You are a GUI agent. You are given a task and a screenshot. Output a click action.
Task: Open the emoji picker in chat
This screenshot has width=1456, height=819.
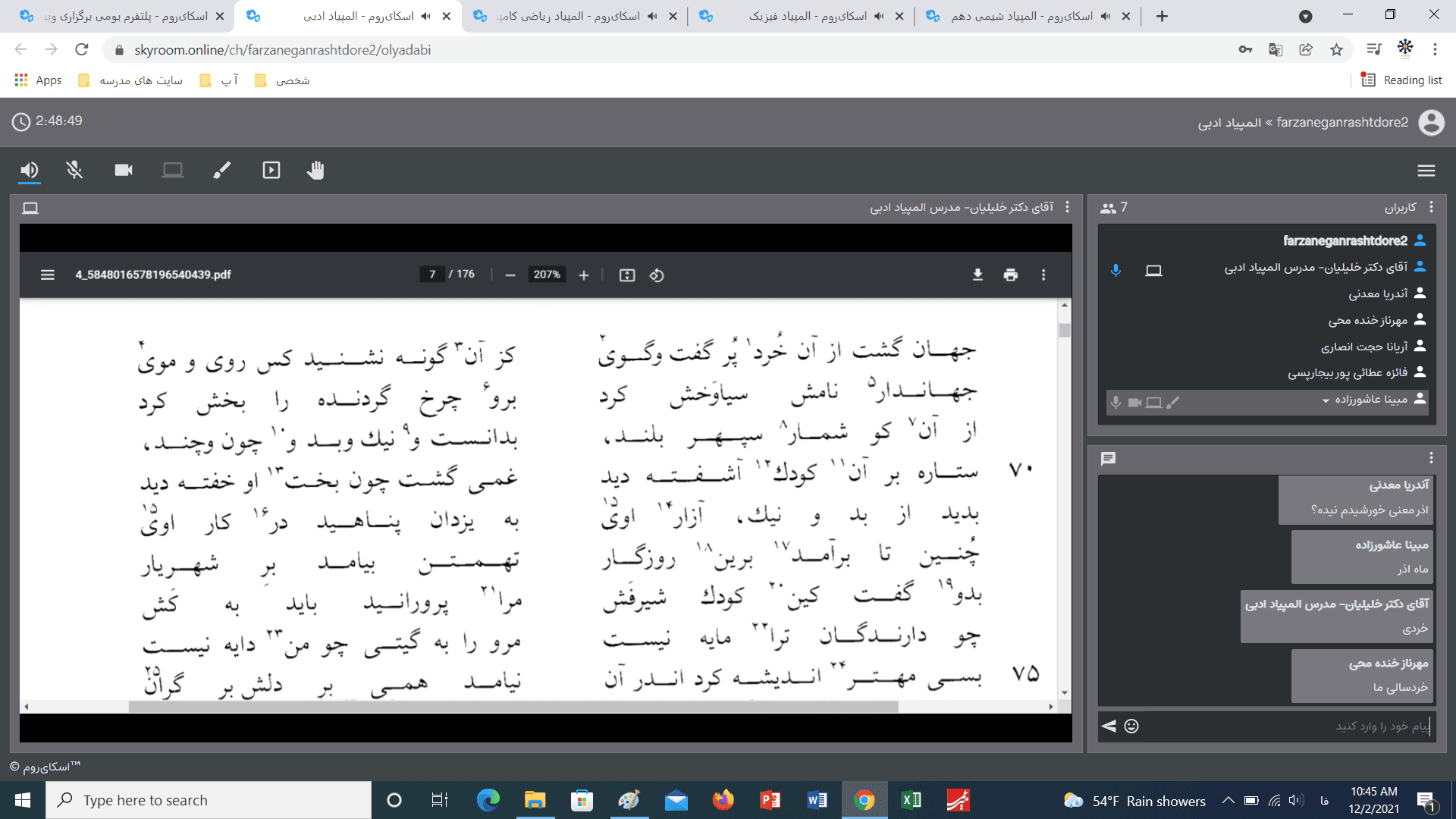[x=1131, y=726]
